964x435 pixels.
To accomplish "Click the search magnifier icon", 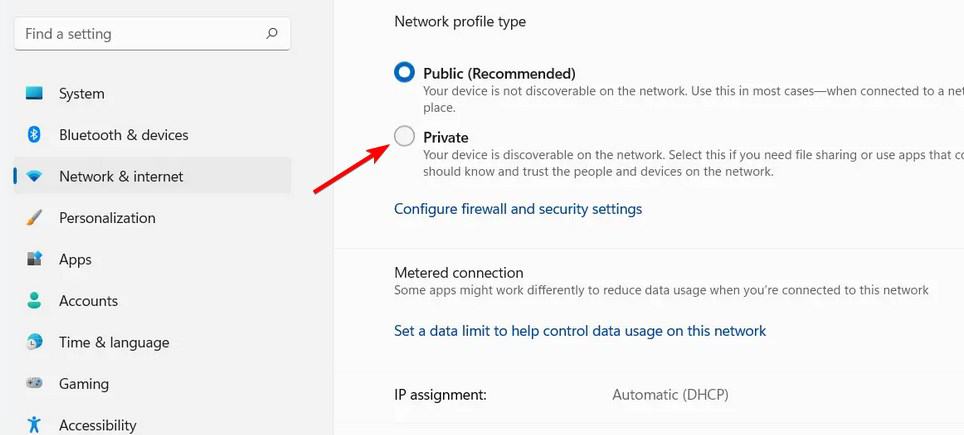I will [x=272, y=33].
